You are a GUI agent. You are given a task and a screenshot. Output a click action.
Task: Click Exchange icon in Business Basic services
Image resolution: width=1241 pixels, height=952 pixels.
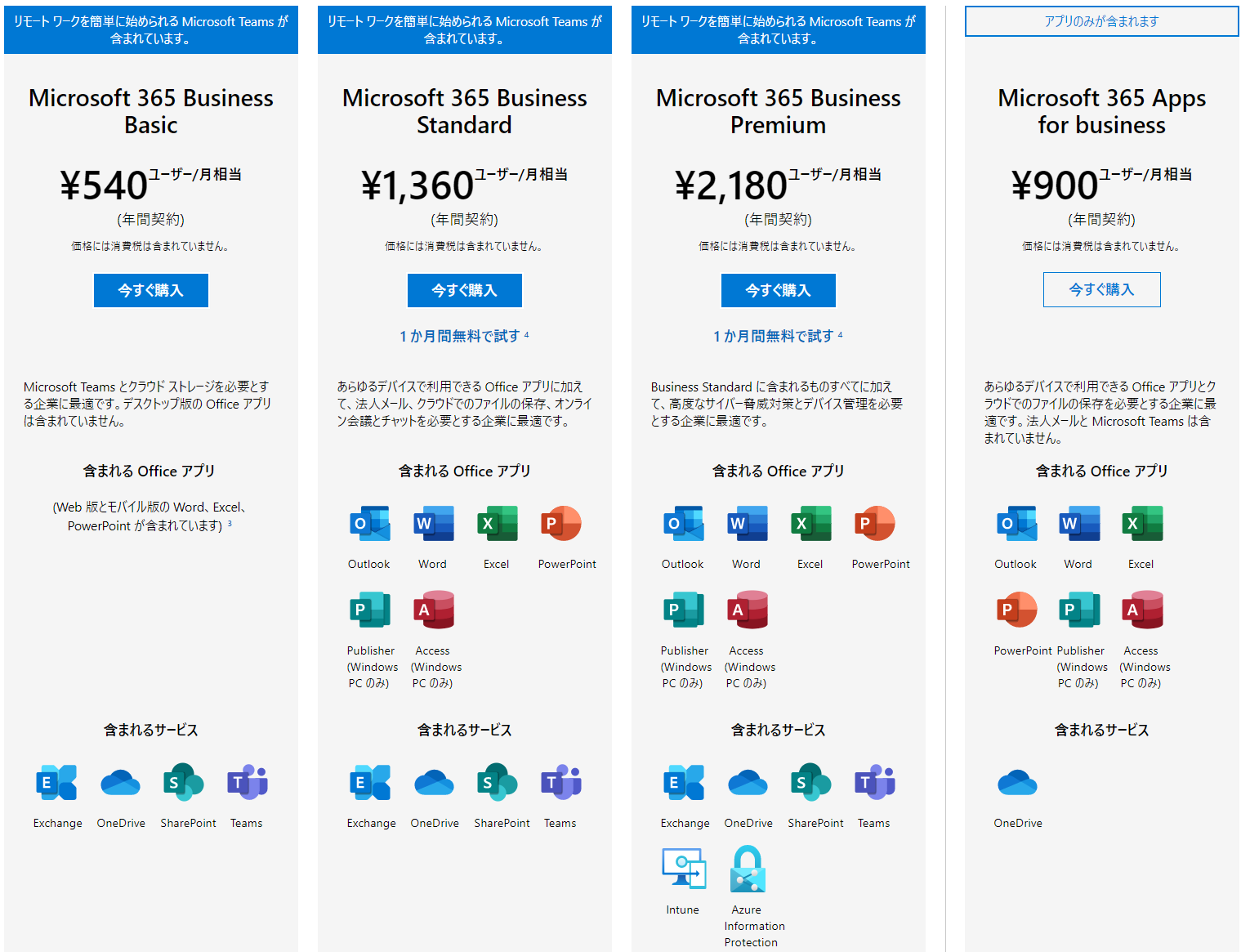(57, 783)
